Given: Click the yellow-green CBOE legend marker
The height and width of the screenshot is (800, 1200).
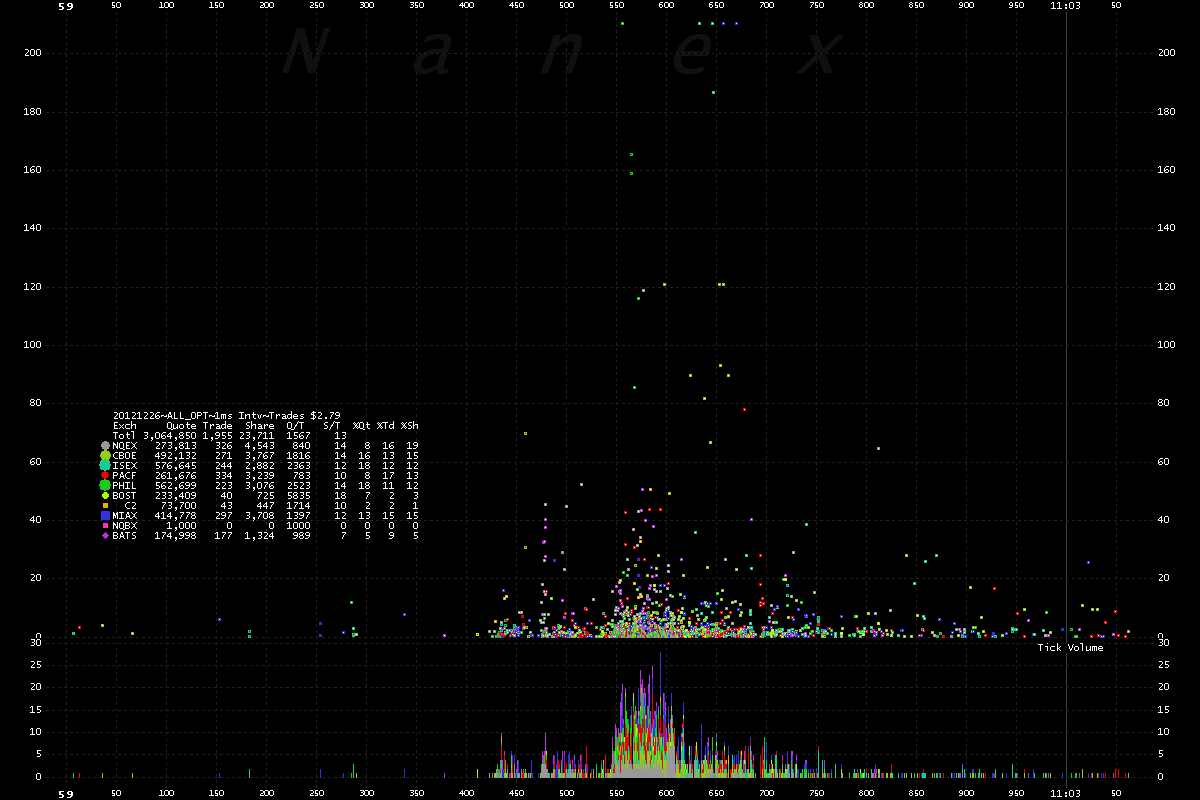Looking at the screenshot, I should (x=105, y=455).
